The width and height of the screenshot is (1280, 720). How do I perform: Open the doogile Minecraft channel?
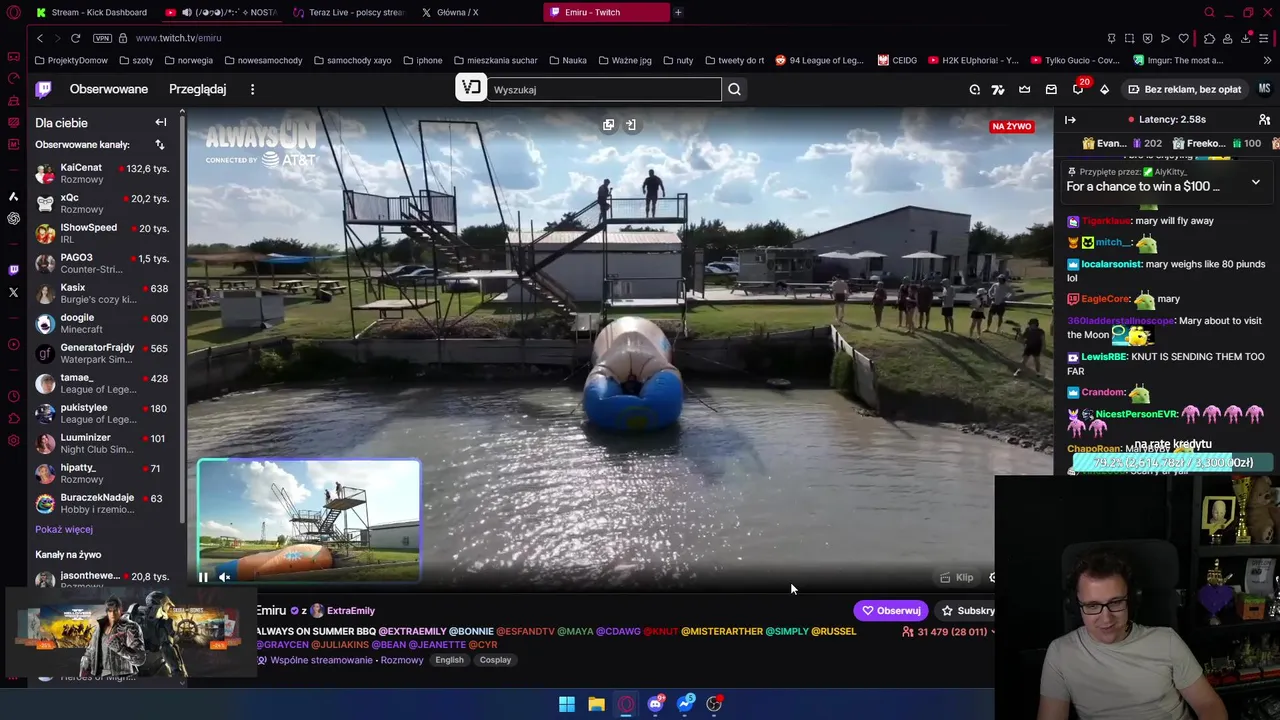(x=104, y=324)
